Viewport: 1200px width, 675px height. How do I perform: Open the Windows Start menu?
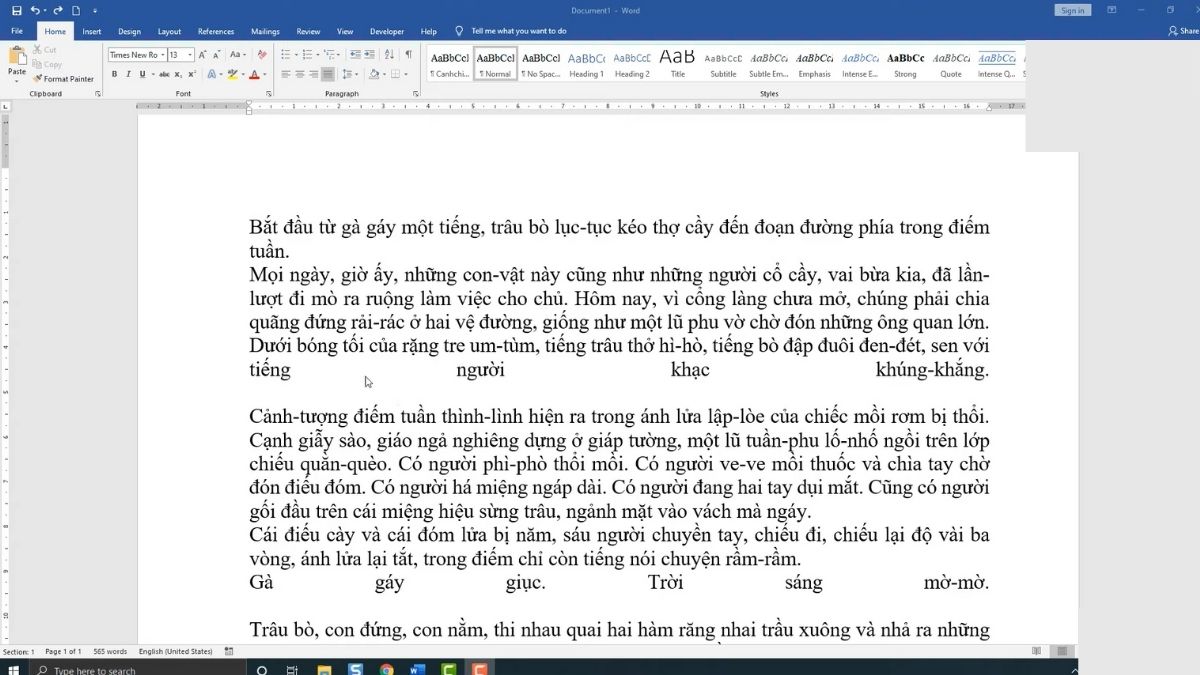[14, 669]
